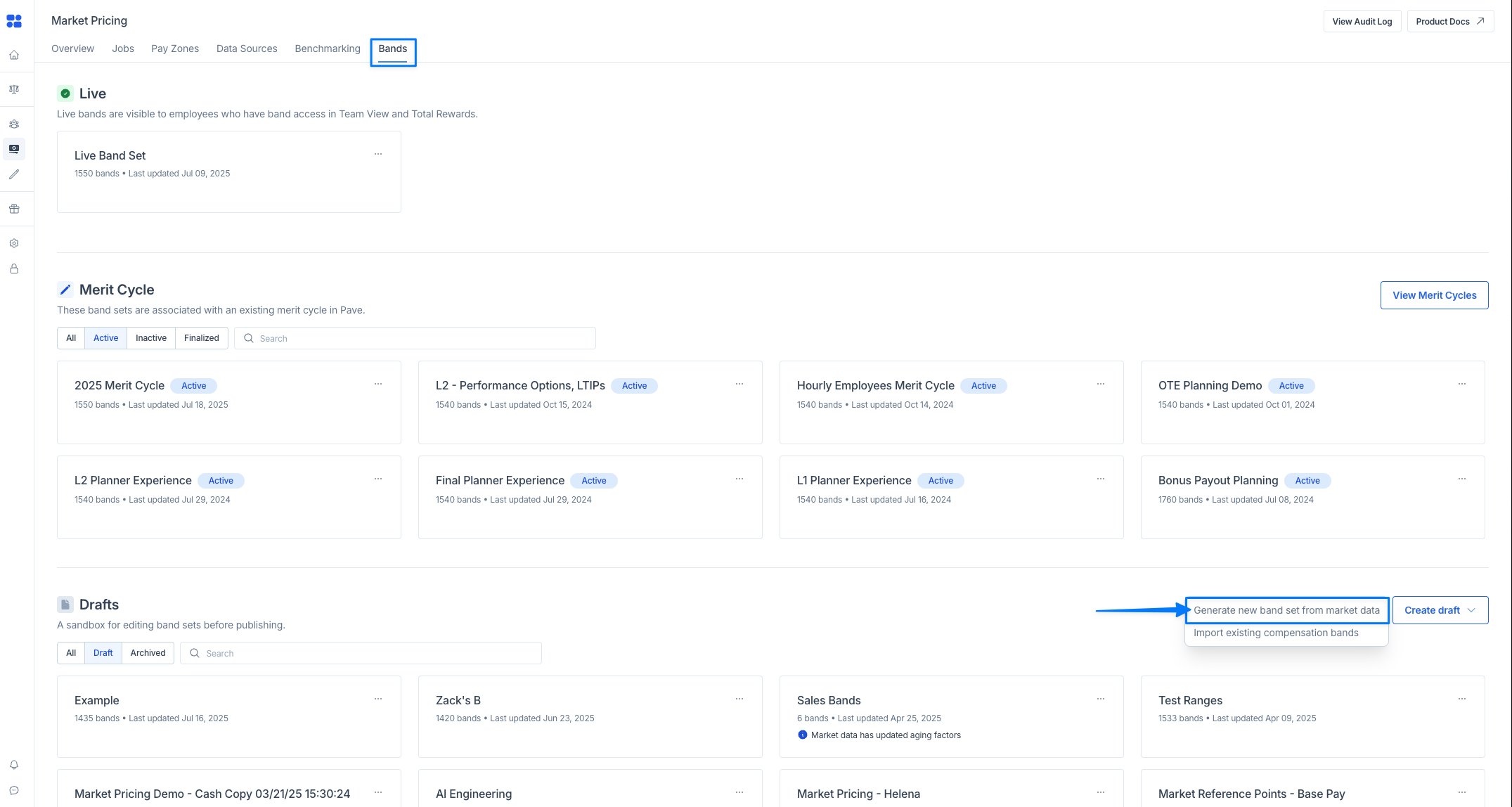Open Product Docs link
The width and height of the screenshot is (1512, 807).
pos(1449,21)
